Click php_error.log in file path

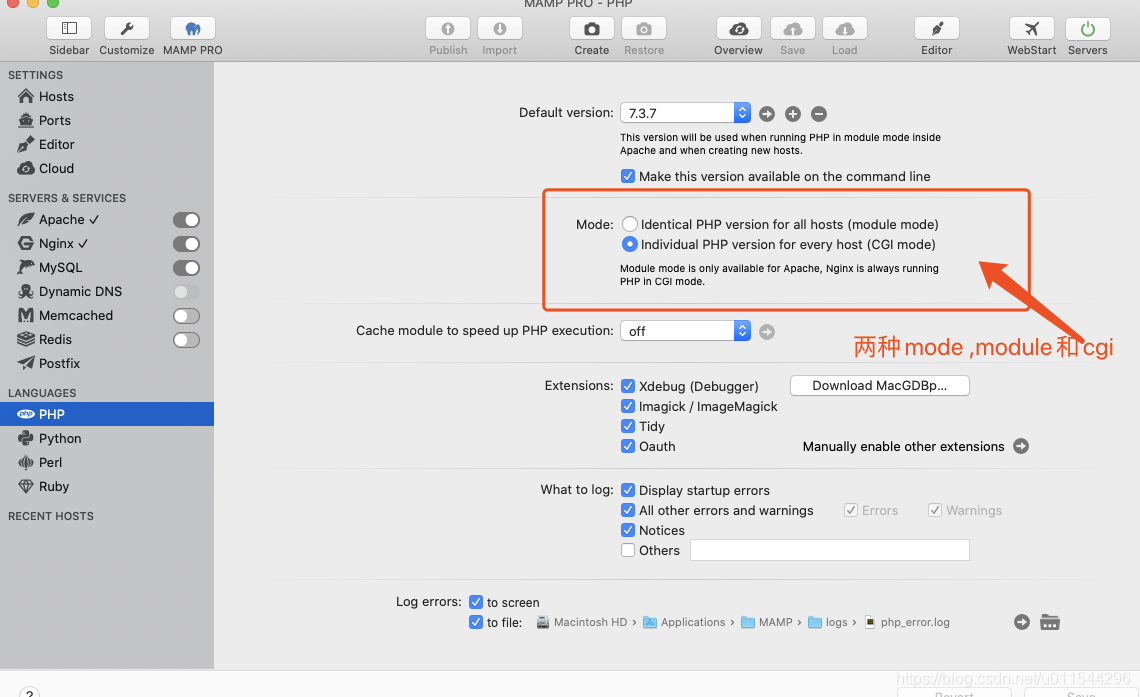[x=907, y=622]
